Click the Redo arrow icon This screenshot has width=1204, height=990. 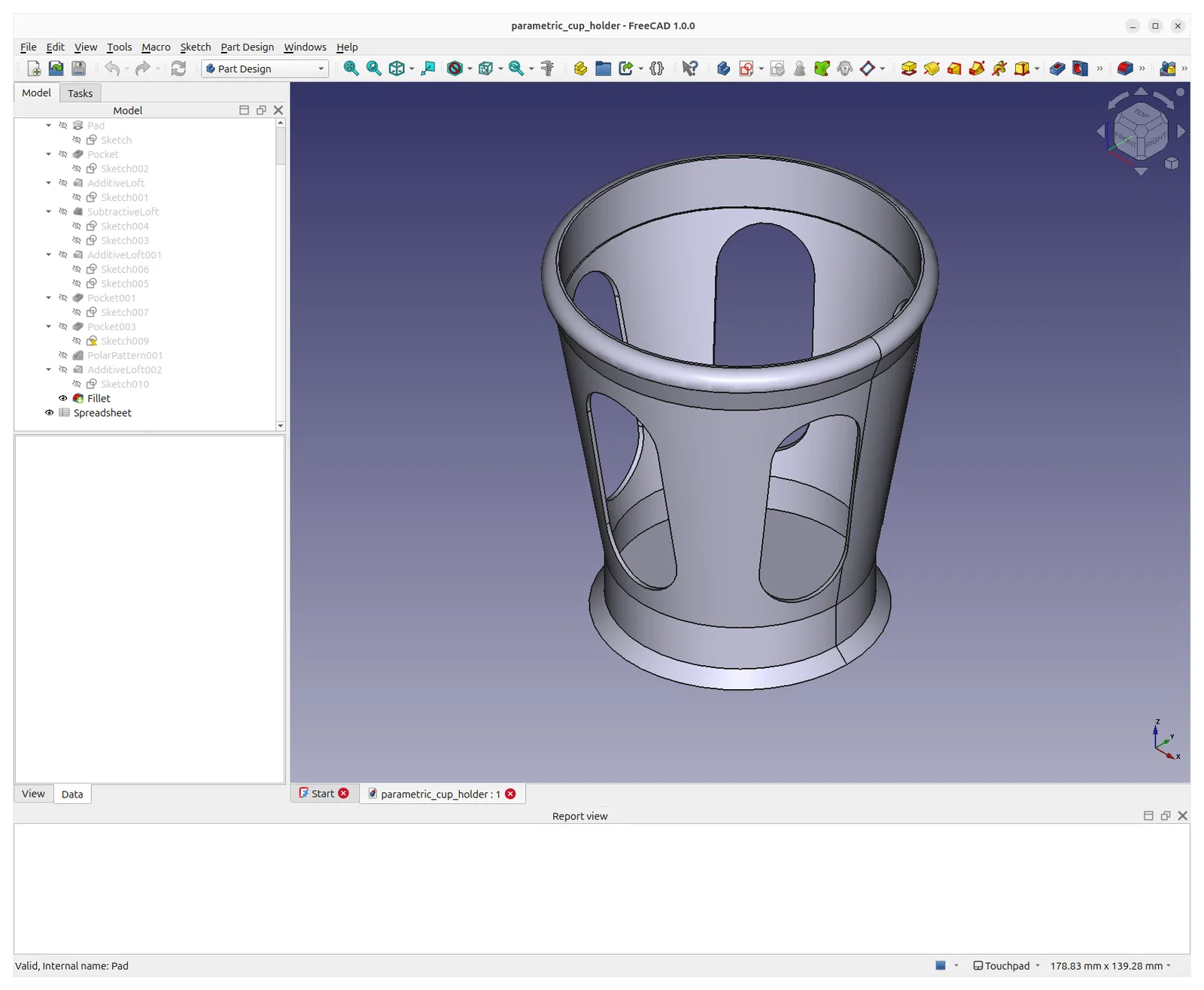(142, 68)
